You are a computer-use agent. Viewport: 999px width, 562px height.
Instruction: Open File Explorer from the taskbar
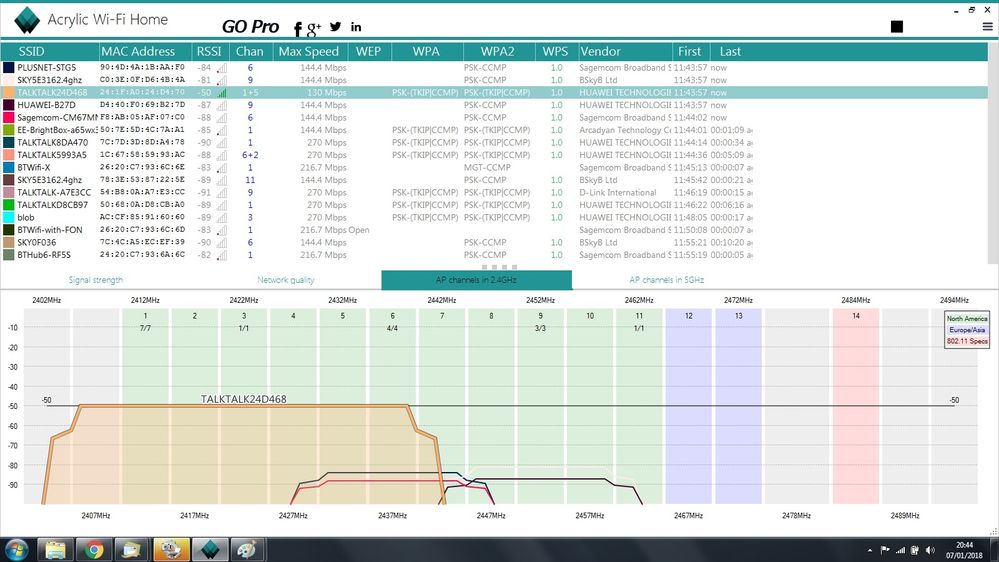point(55,549)
